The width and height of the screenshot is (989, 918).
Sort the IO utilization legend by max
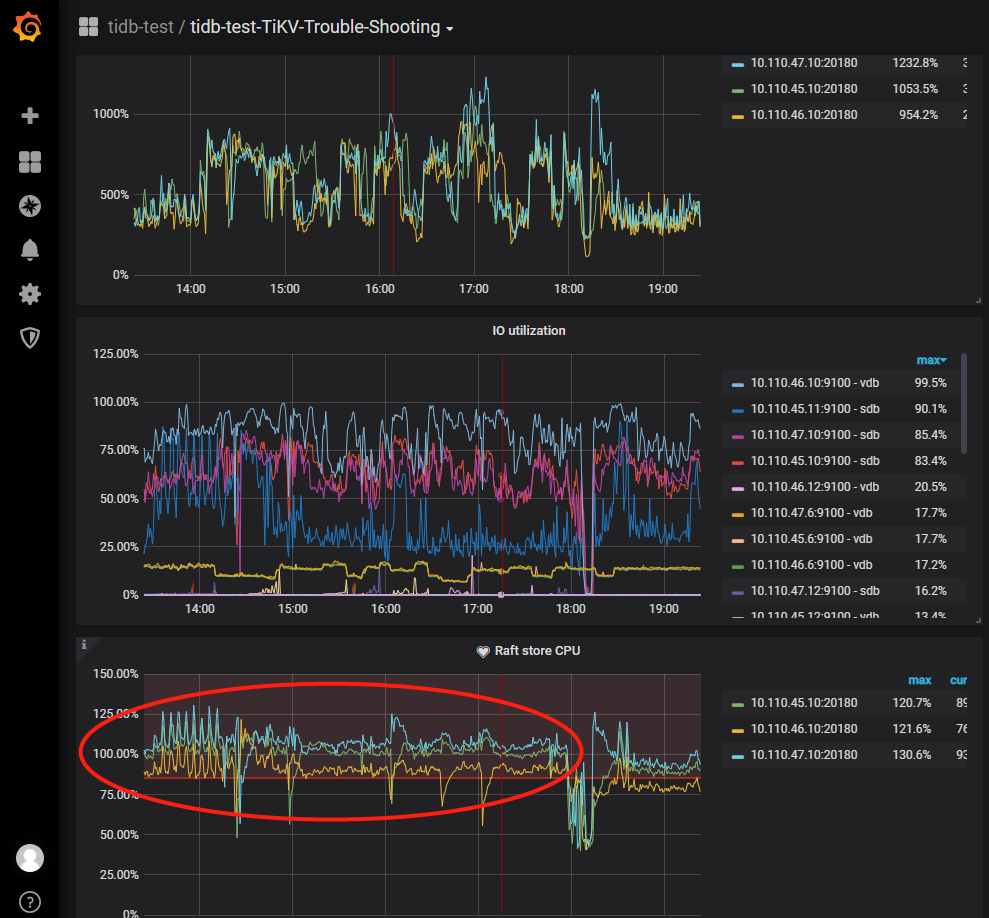931,360
